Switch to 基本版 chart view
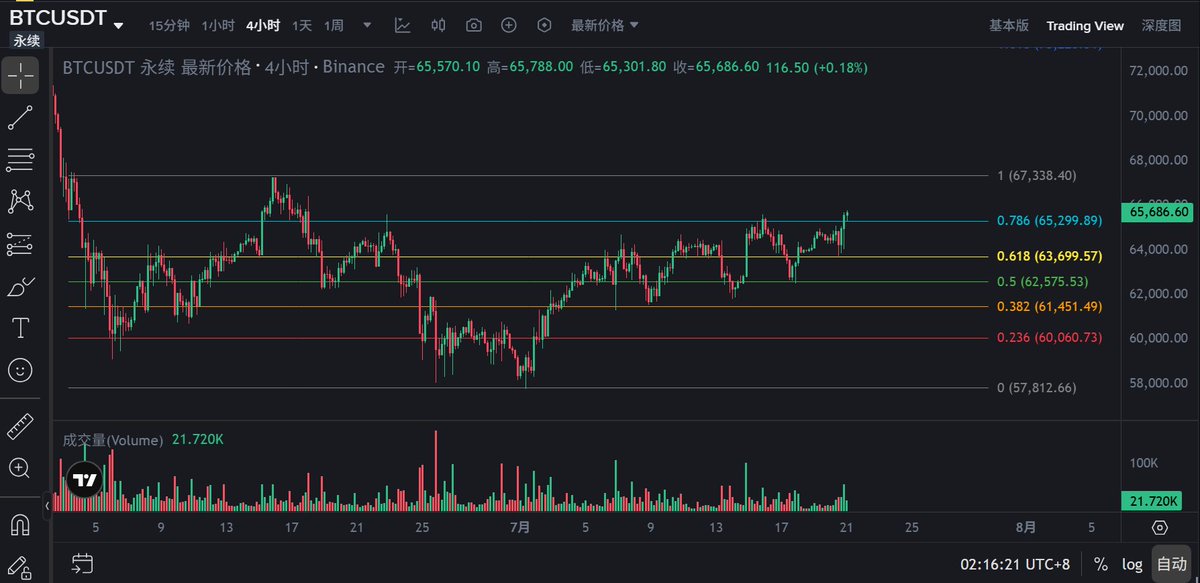The height and width of the screenshot is (583, 1200). click(1008, 26)
